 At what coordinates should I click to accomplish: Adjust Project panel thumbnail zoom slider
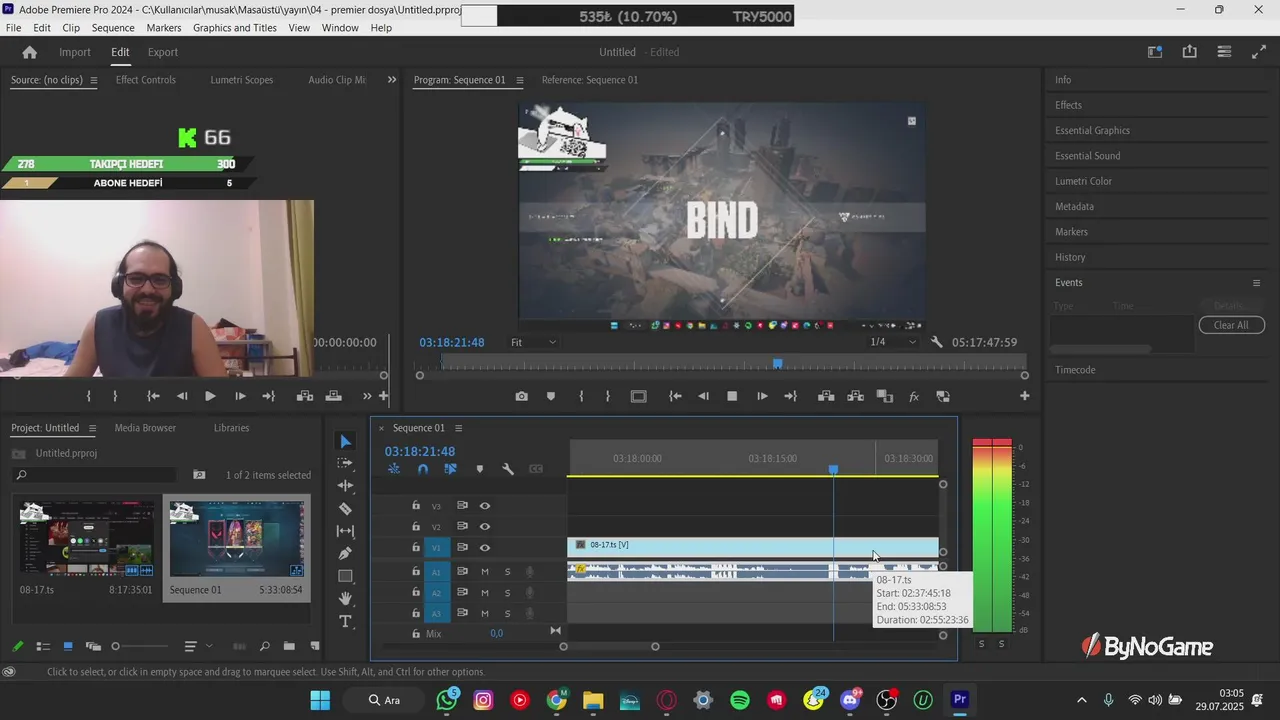140,646
